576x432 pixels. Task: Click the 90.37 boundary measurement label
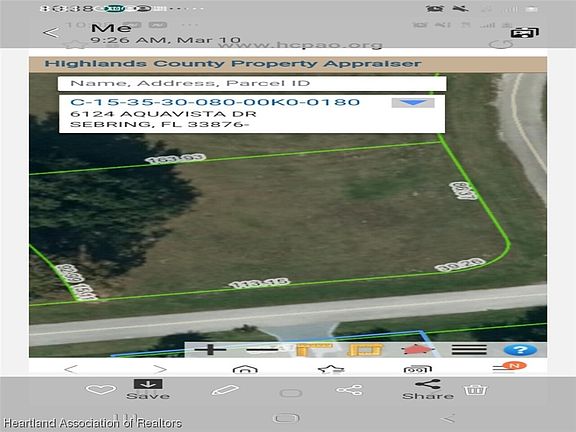[464, 191]
